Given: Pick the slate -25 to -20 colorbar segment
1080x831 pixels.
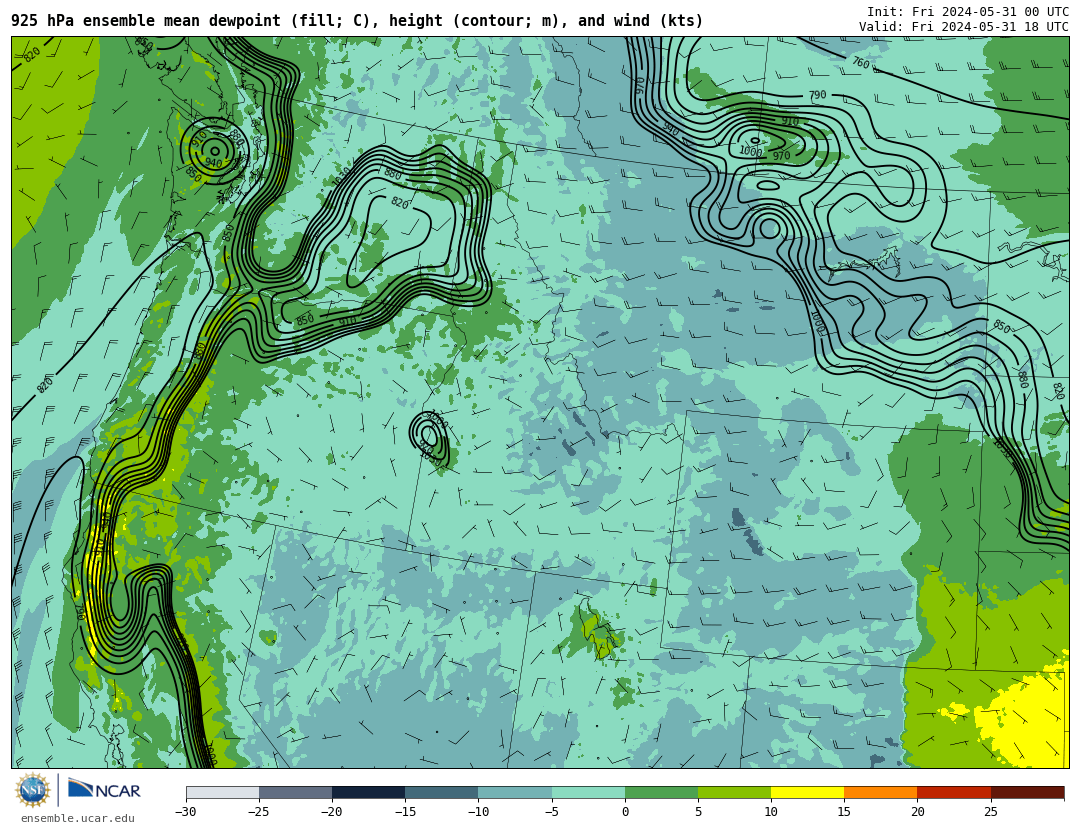Looking at the screenshot, I should click(x=295, y=793).
